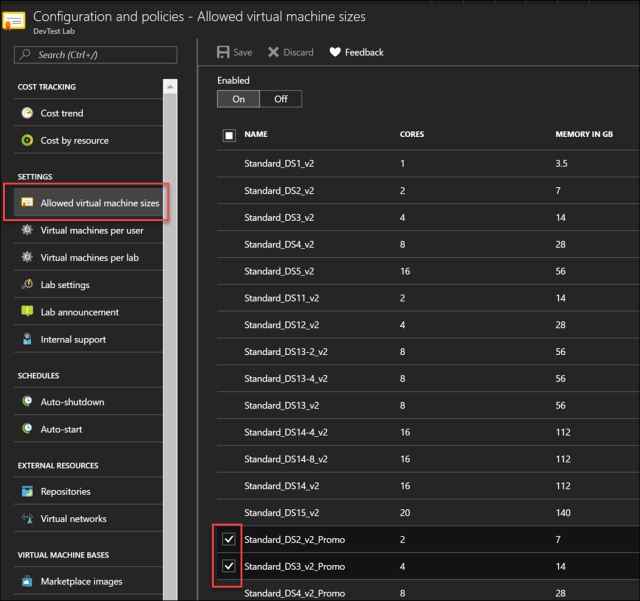The image size is (640, 601).
Task: Open Virtual machines per user icon
Action: [x=27, y=230]
